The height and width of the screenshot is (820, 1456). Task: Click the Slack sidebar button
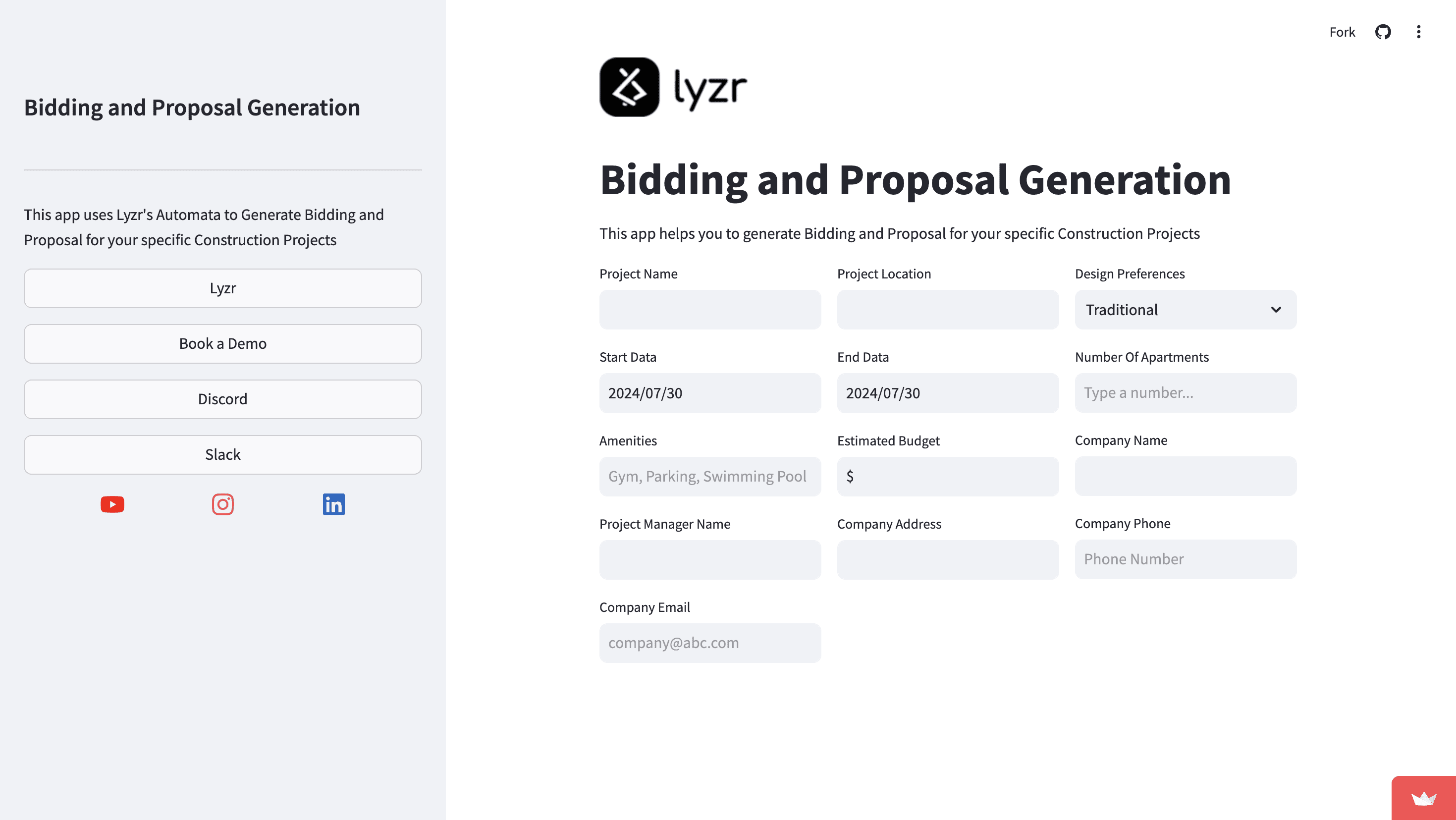tap(223, 454)
